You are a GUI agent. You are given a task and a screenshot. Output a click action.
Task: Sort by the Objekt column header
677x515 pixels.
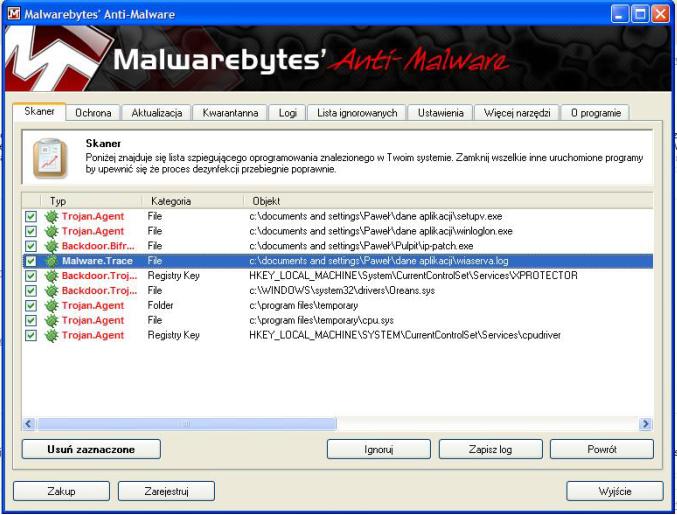tap(448, 201)
